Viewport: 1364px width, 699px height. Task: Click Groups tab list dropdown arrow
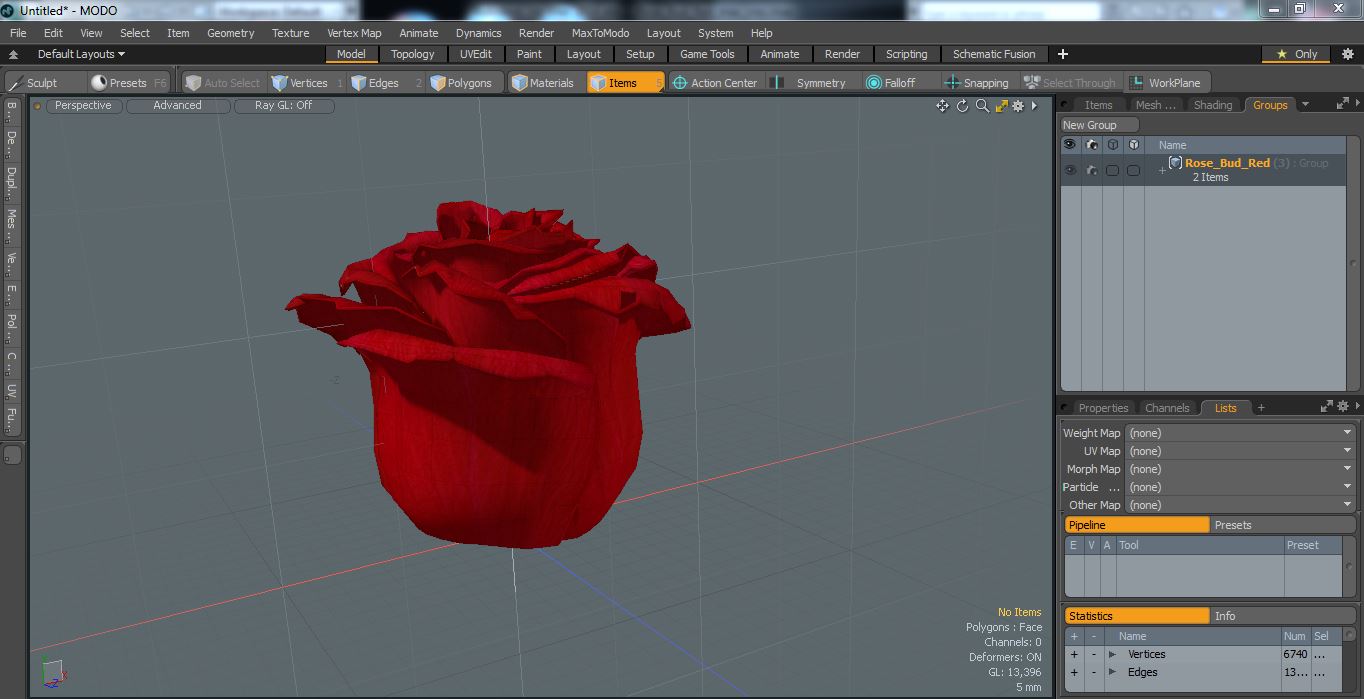point(1304,104)
